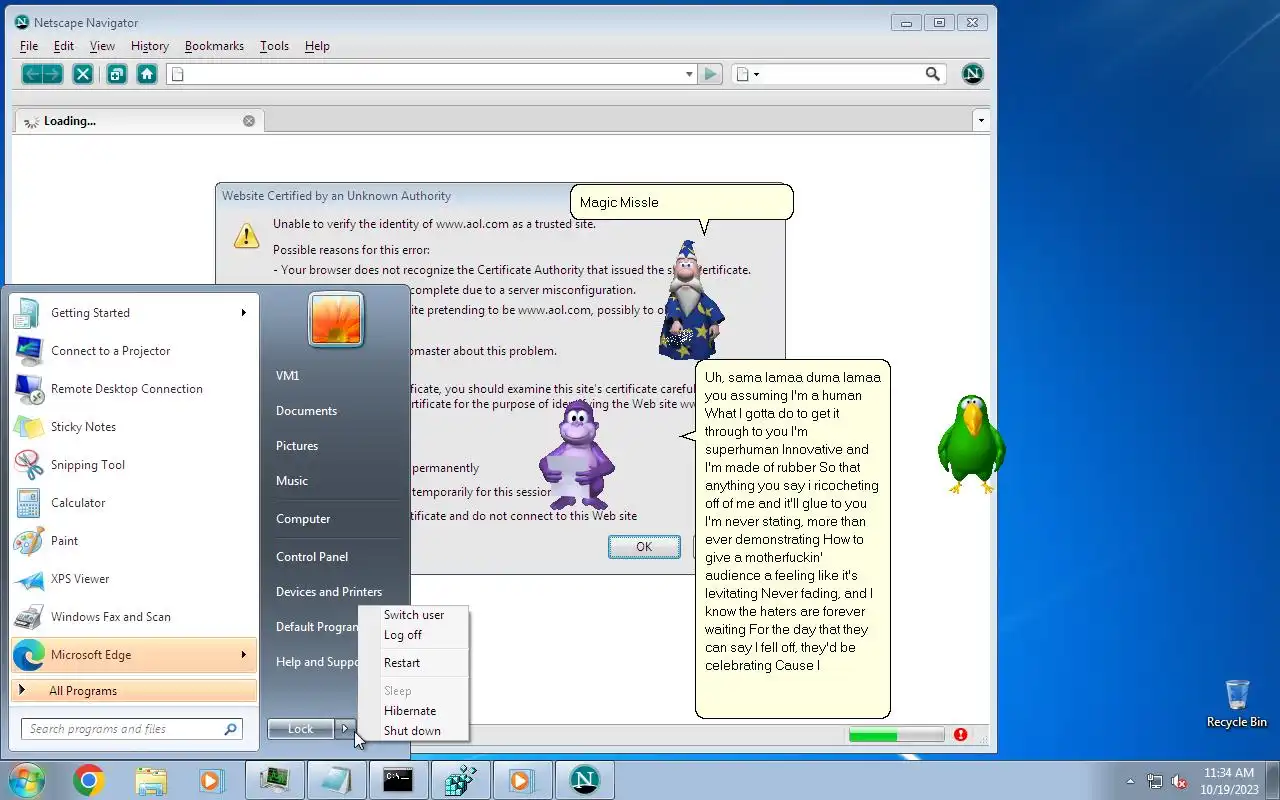The image size is (1280, 800).
Task: Click OK in the certificate dialog
Action: [x=644, y=547]
